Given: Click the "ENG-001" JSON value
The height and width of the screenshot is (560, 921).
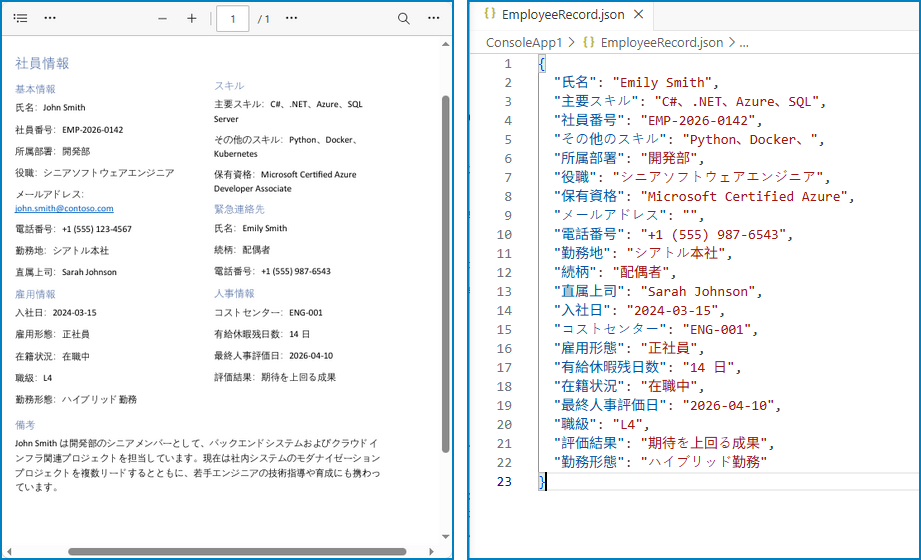Looking at the screenshot, I should pyautogui.click(x=717, y=330).
